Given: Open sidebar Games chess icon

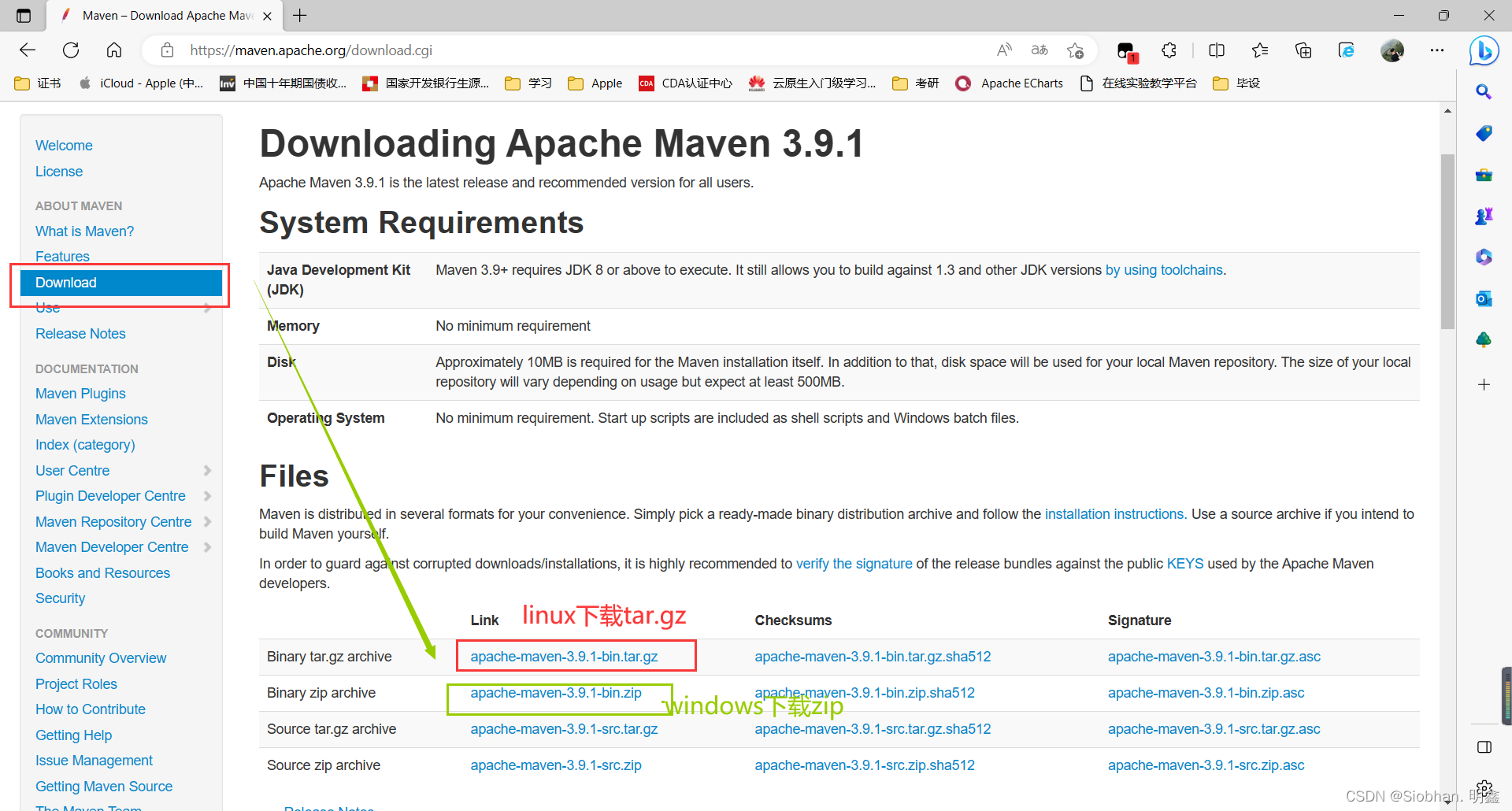Looking at the screenshot, I should 1484,216.
